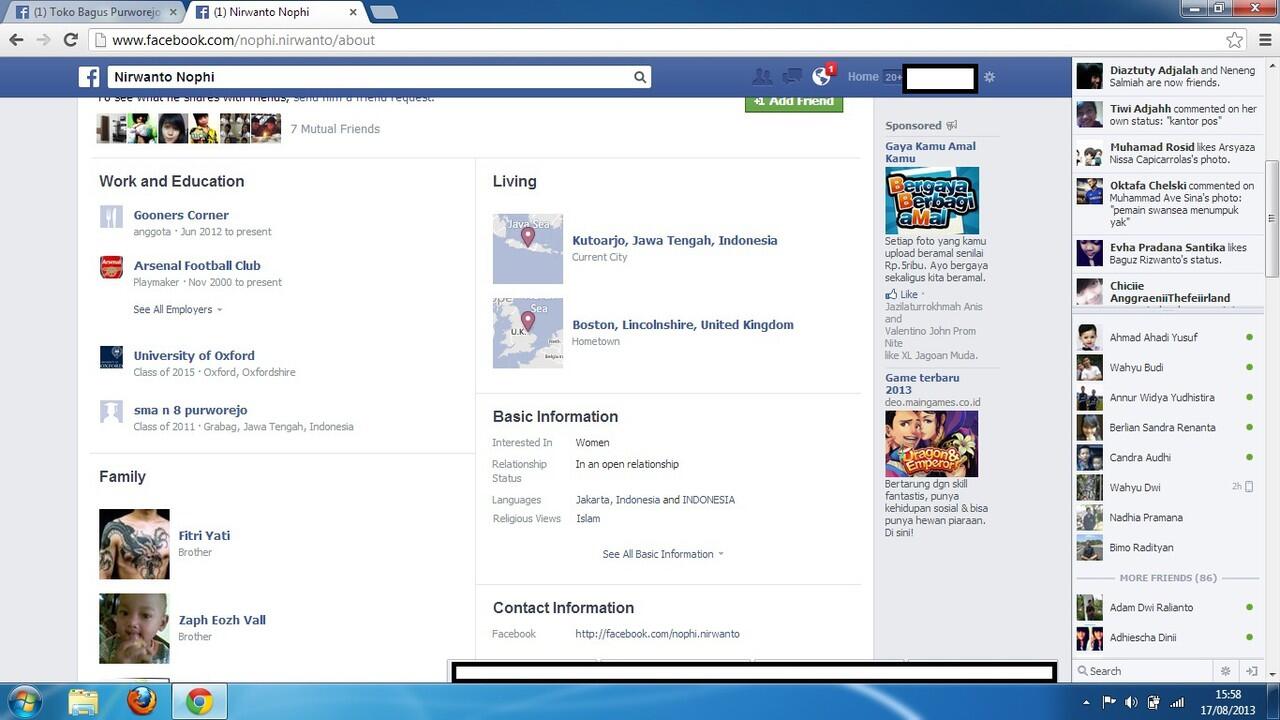Open Gaya Kamu Amal Kamu sponsored link

click(930, 152)
